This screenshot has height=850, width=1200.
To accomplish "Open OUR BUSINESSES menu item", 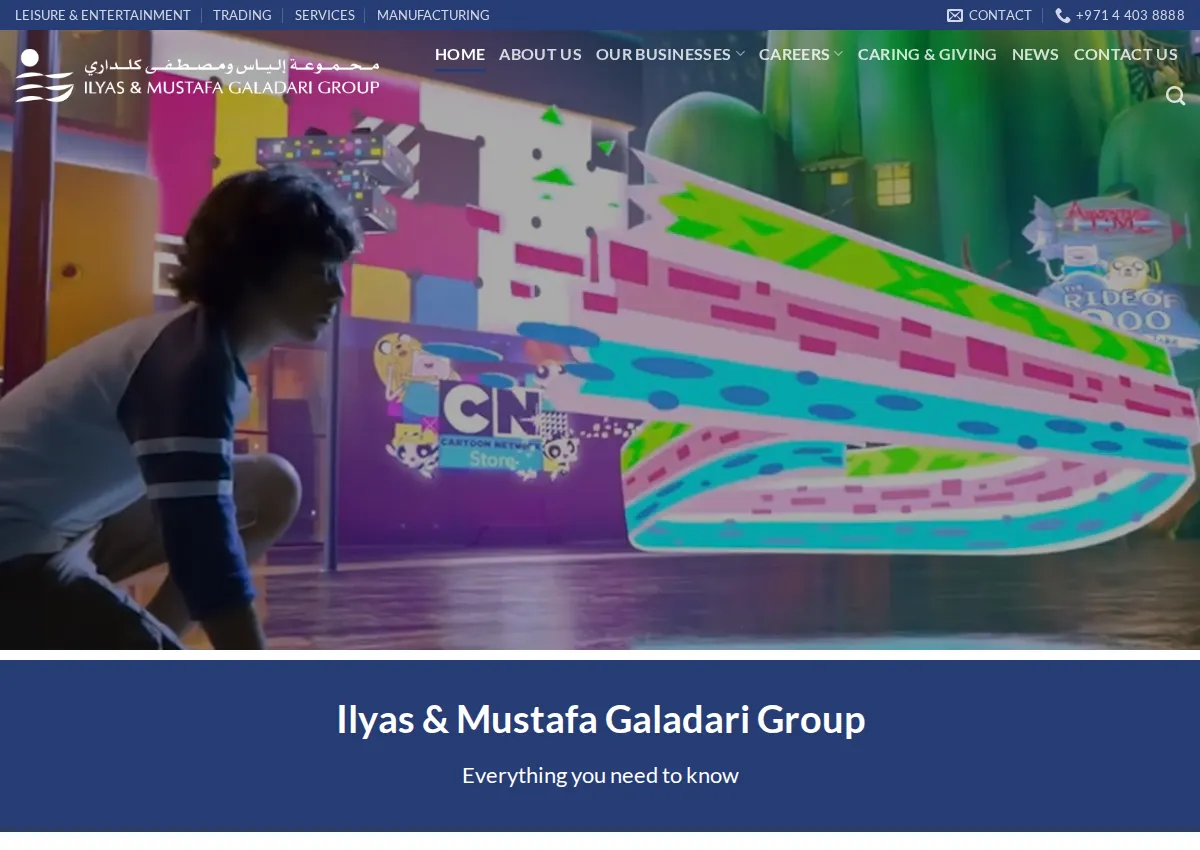I will [663, 54].
